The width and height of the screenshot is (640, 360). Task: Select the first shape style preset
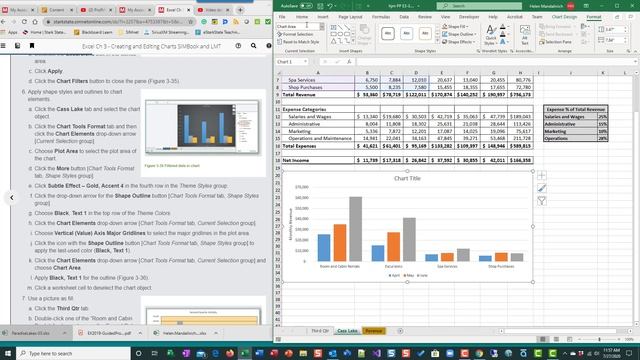tap(388, 33)
